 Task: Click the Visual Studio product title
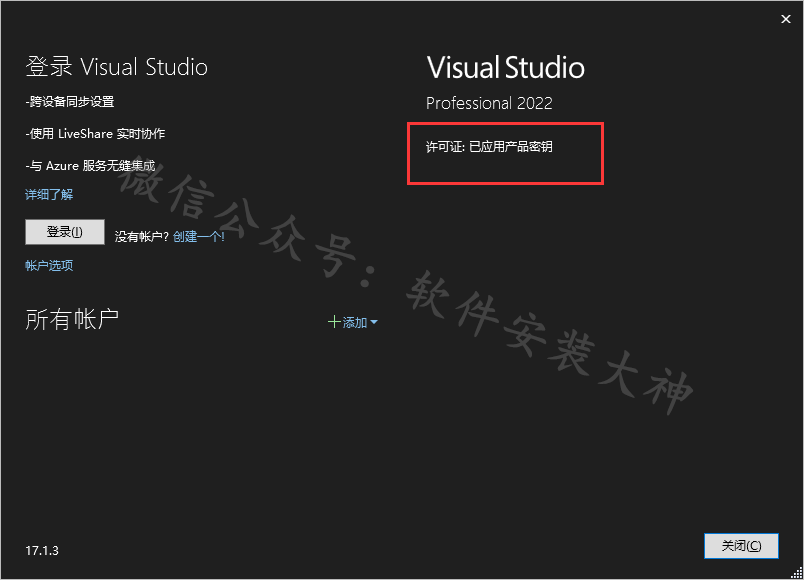pos(506,68)
